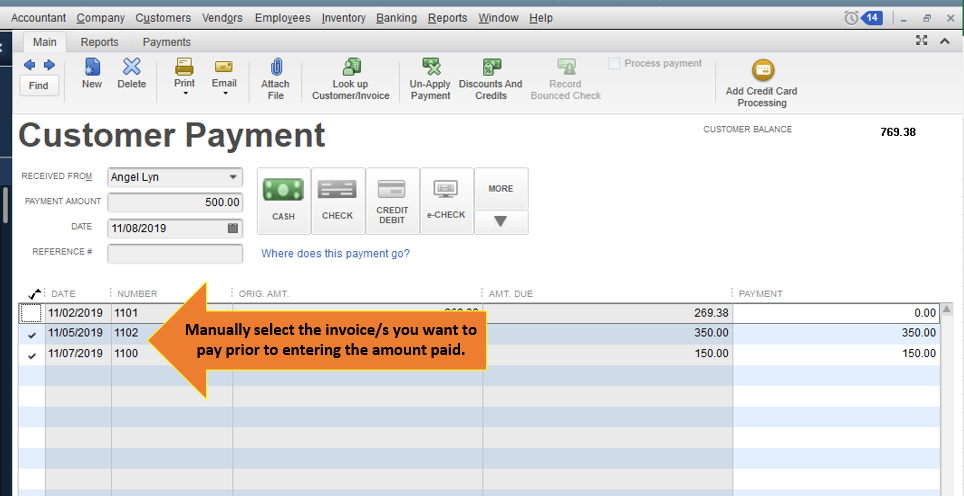Open the Vendors menu
This screenshot has width=964, height=496.
[223, 18]
